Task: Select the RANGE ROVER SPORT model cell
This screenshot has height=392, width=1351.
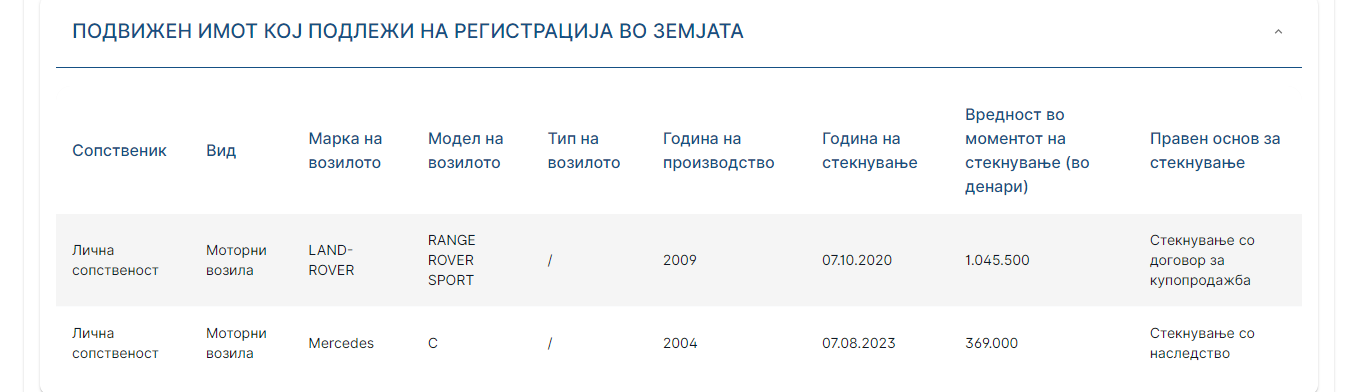Action: (x=452, y=260)
